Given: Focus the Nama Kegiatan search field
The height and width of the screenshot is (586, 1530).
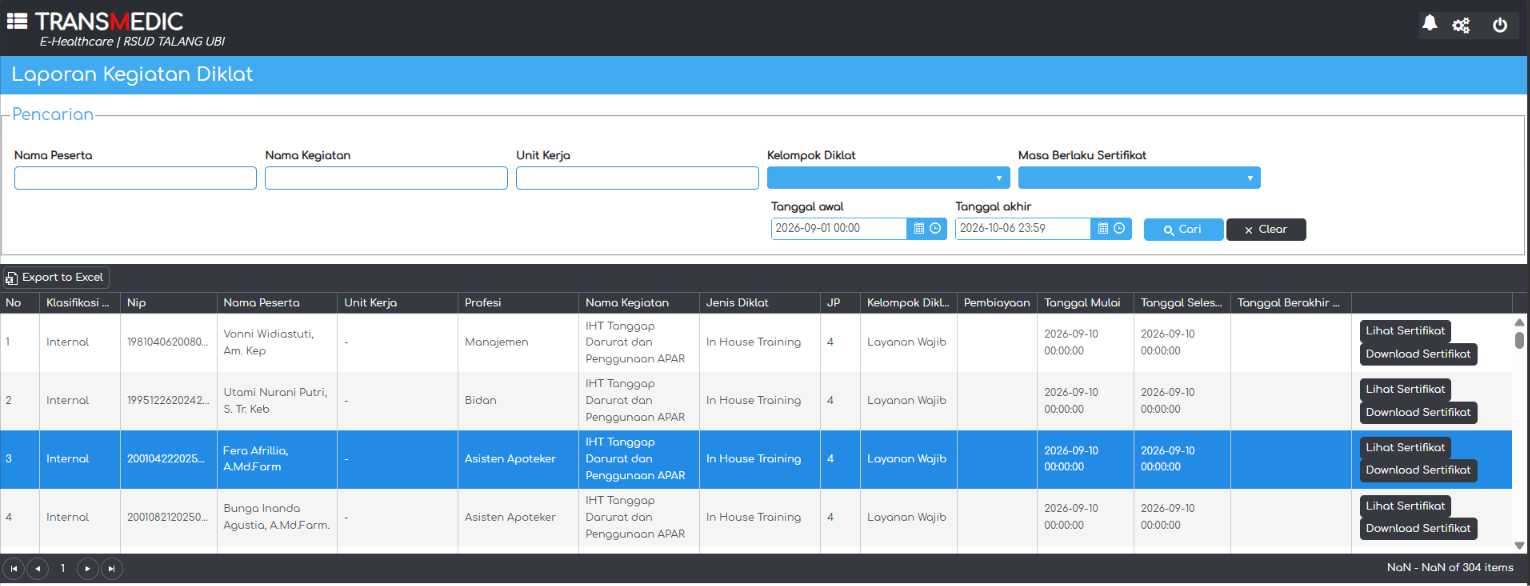Looking at the screenshot, I should pyautogui.click(x=386, y=178).
